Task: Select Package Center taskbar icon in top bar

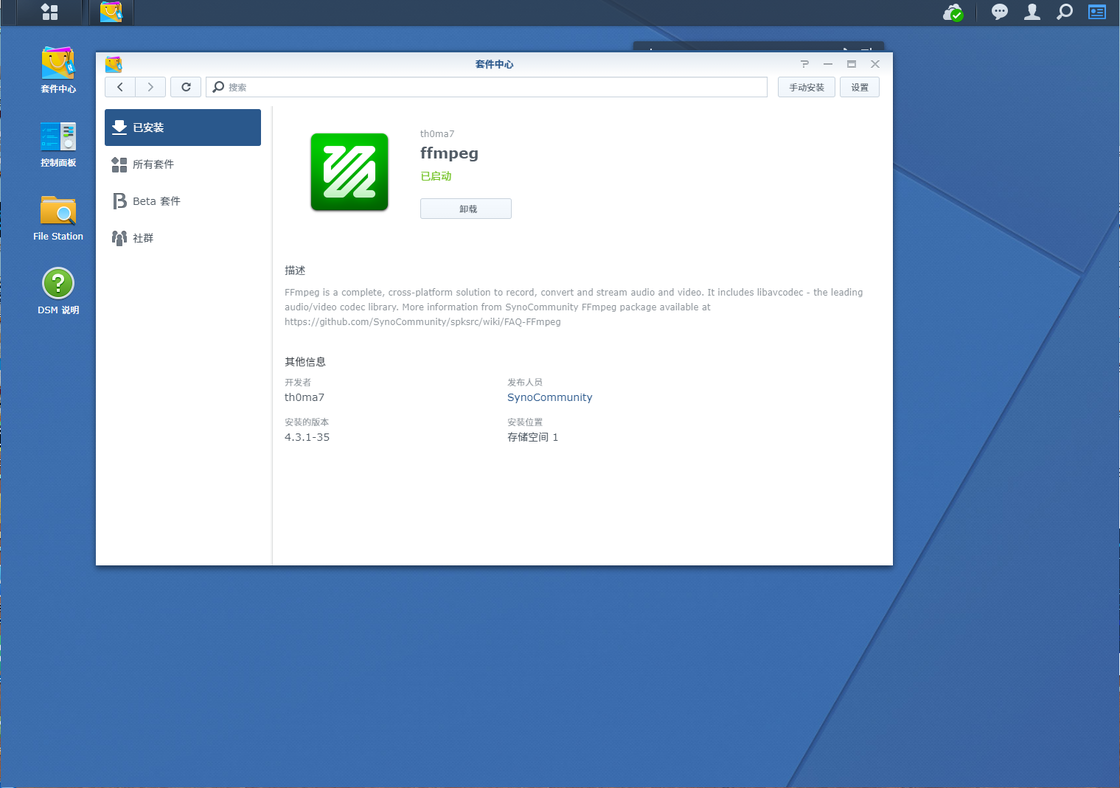Action: 111,12
